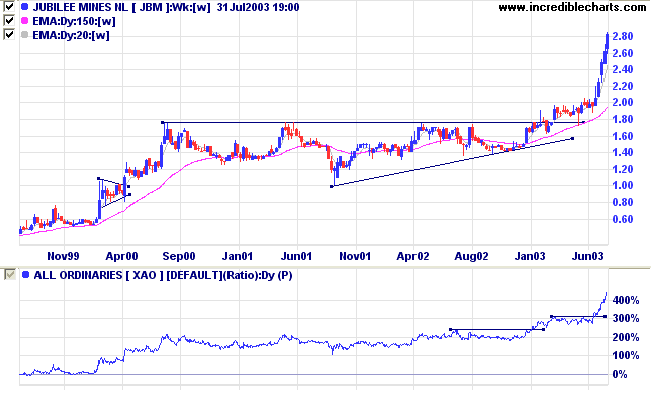Screen dimensions: 651x395
Task: Click the 400% ratio axis value
Action: tap(626, 300)
